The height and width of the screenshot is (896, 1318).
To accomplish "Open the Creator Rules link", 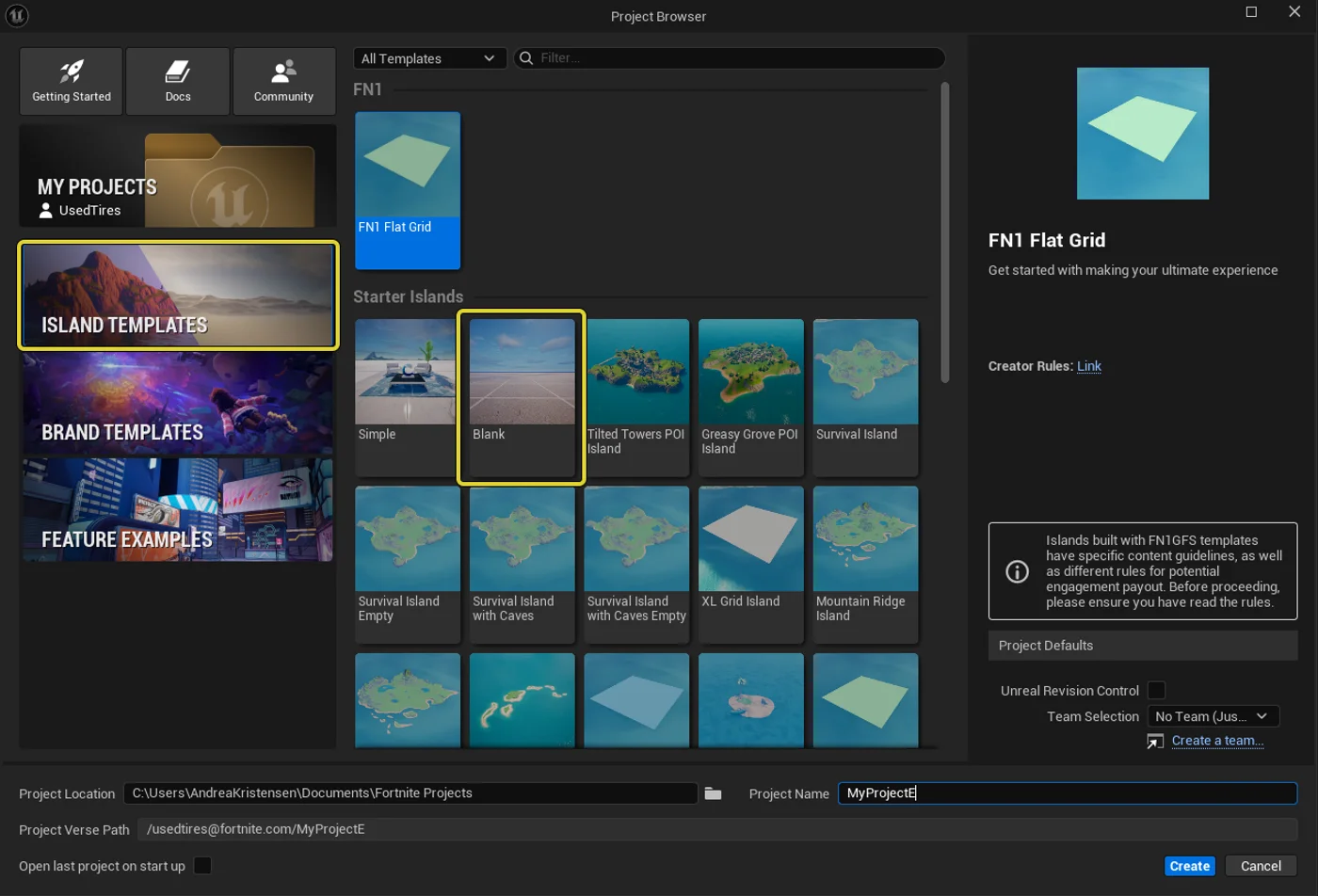I will click(x=1089, y=366).
